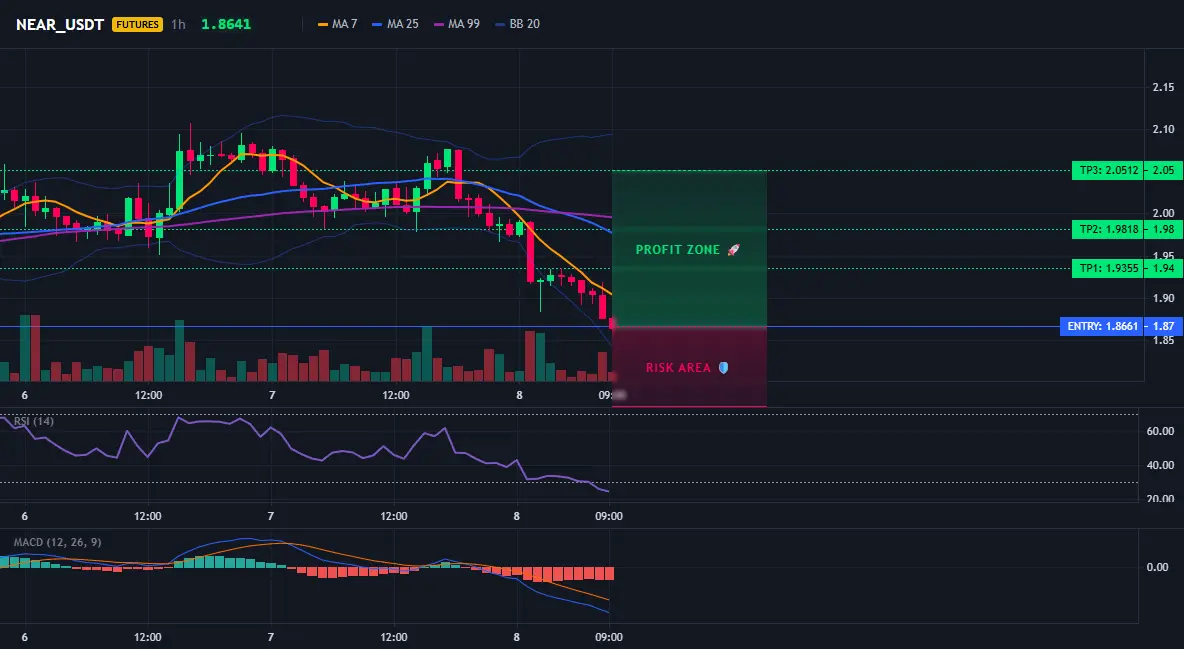The height and width of the screenshot is (649, 1184).
Task: Click the 0.00 MACD axis value
Action: [x=1157, y=567]
